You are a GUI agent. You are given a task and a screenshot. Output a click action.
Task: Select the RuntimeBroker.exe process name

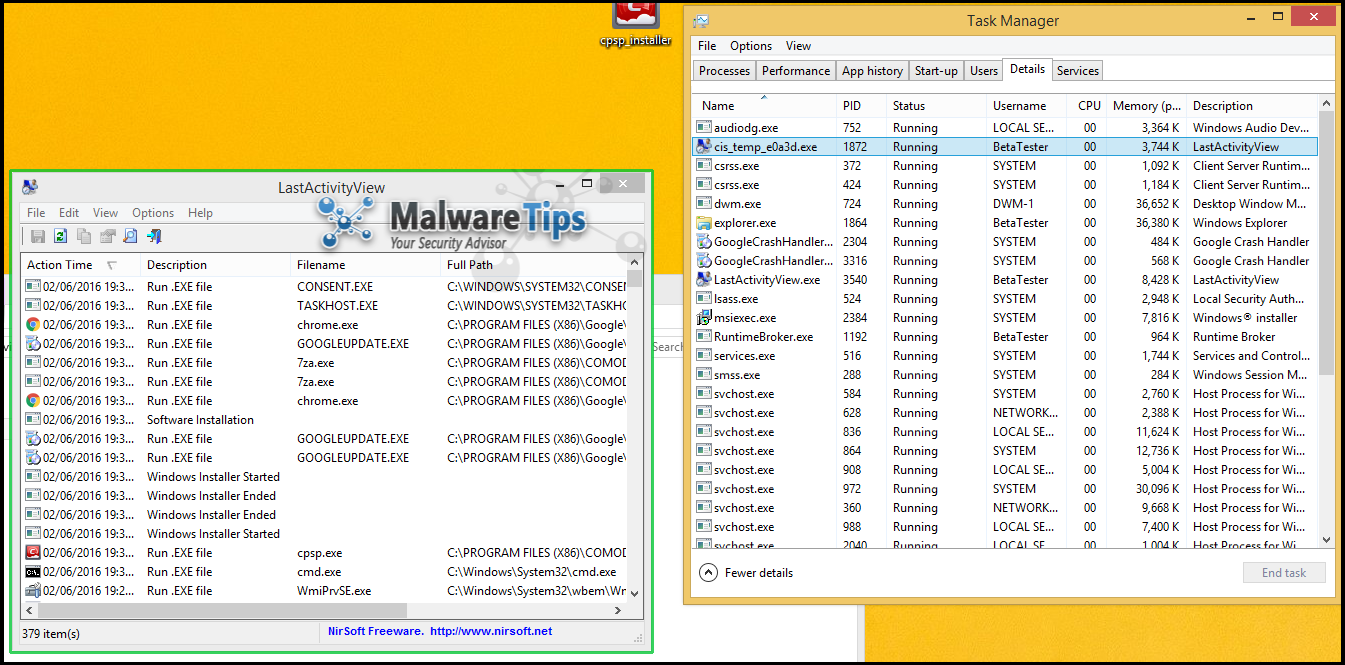(x=763, y=337)
